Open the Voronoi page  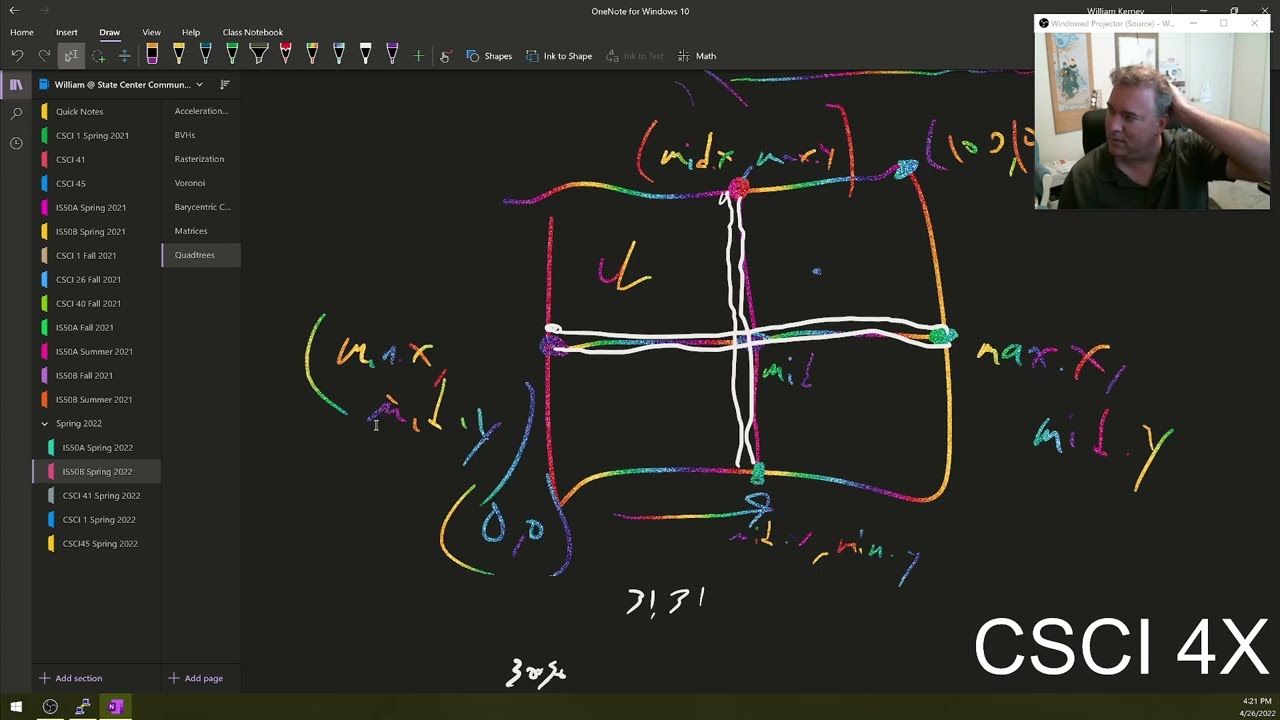(x=201, y=183)
